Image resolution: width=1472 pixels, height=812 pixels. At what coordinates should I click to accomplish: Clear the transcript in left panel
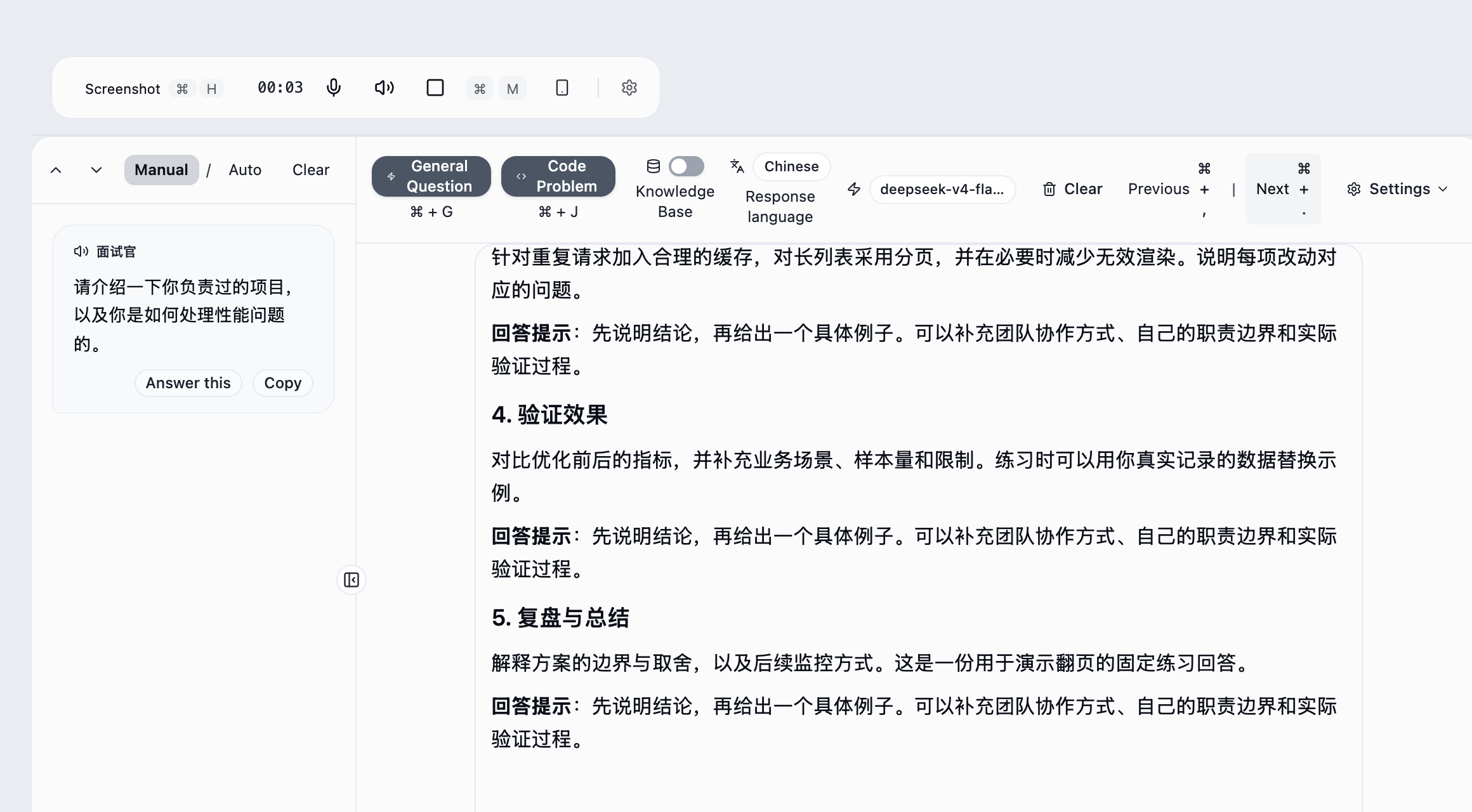pyautogui.click(x=311, y=170)
